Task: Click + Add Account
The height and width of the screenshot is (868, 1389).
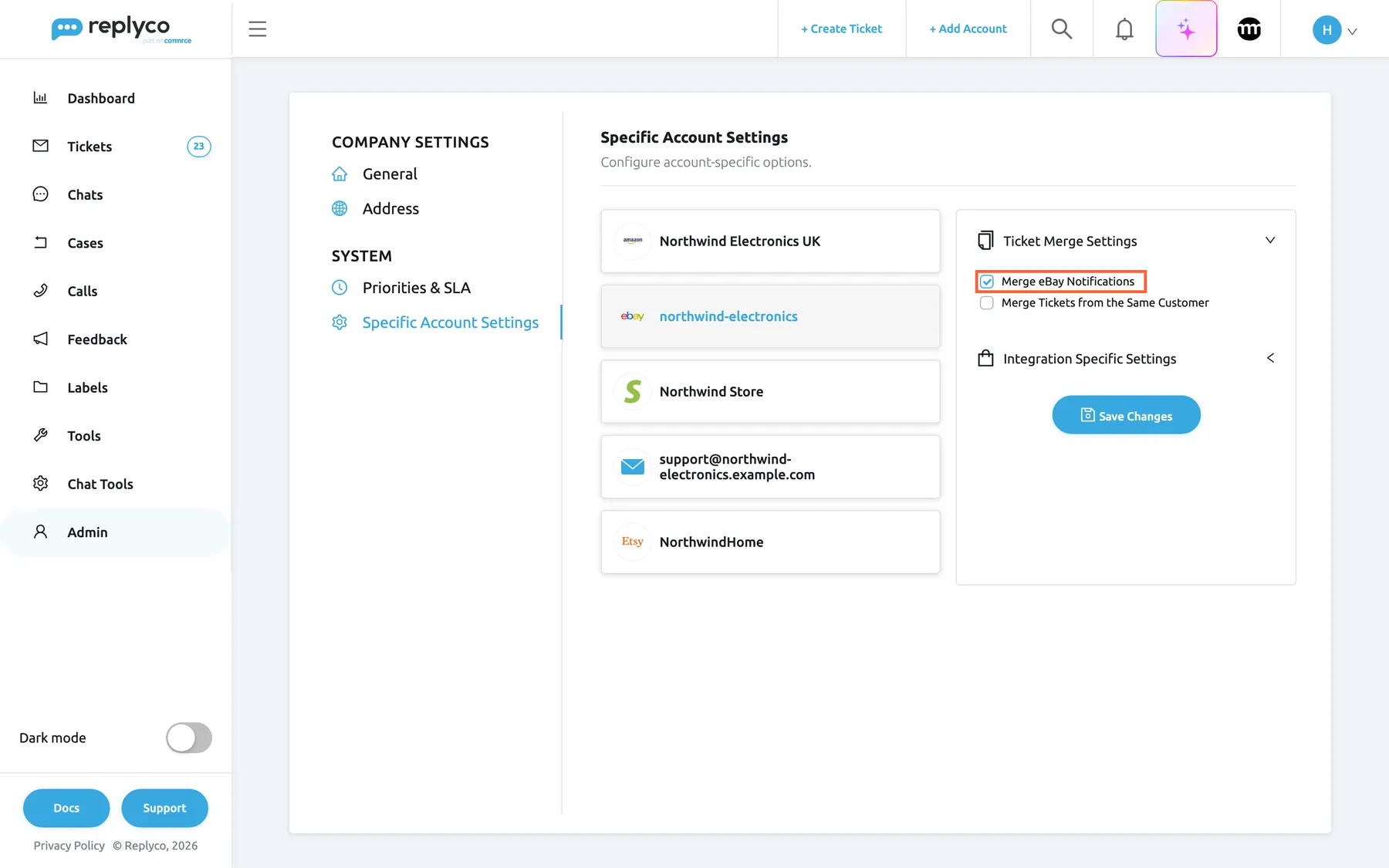Action: [968, 29]
